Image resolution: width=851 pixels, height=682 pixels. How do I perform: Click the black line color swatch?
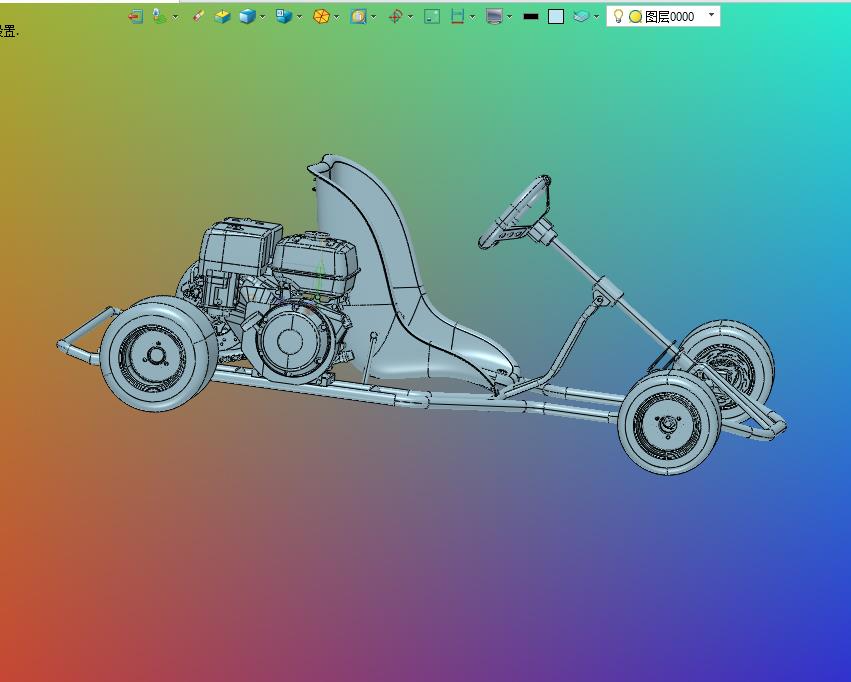pyautogui.click(x=531, y=17)
